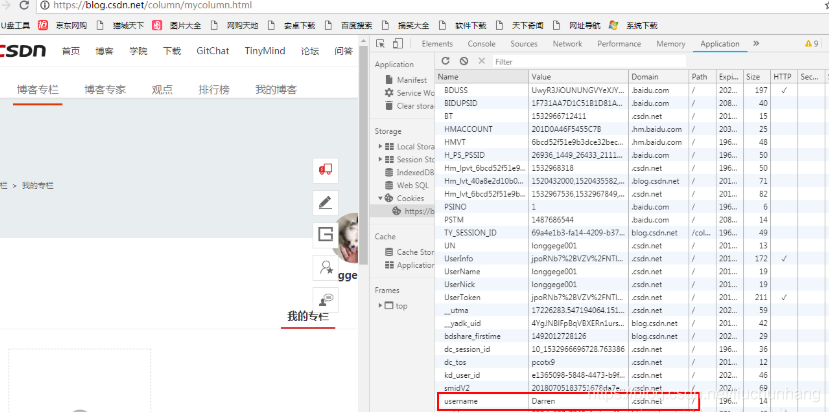Reload the browser page

click(24, 5)
